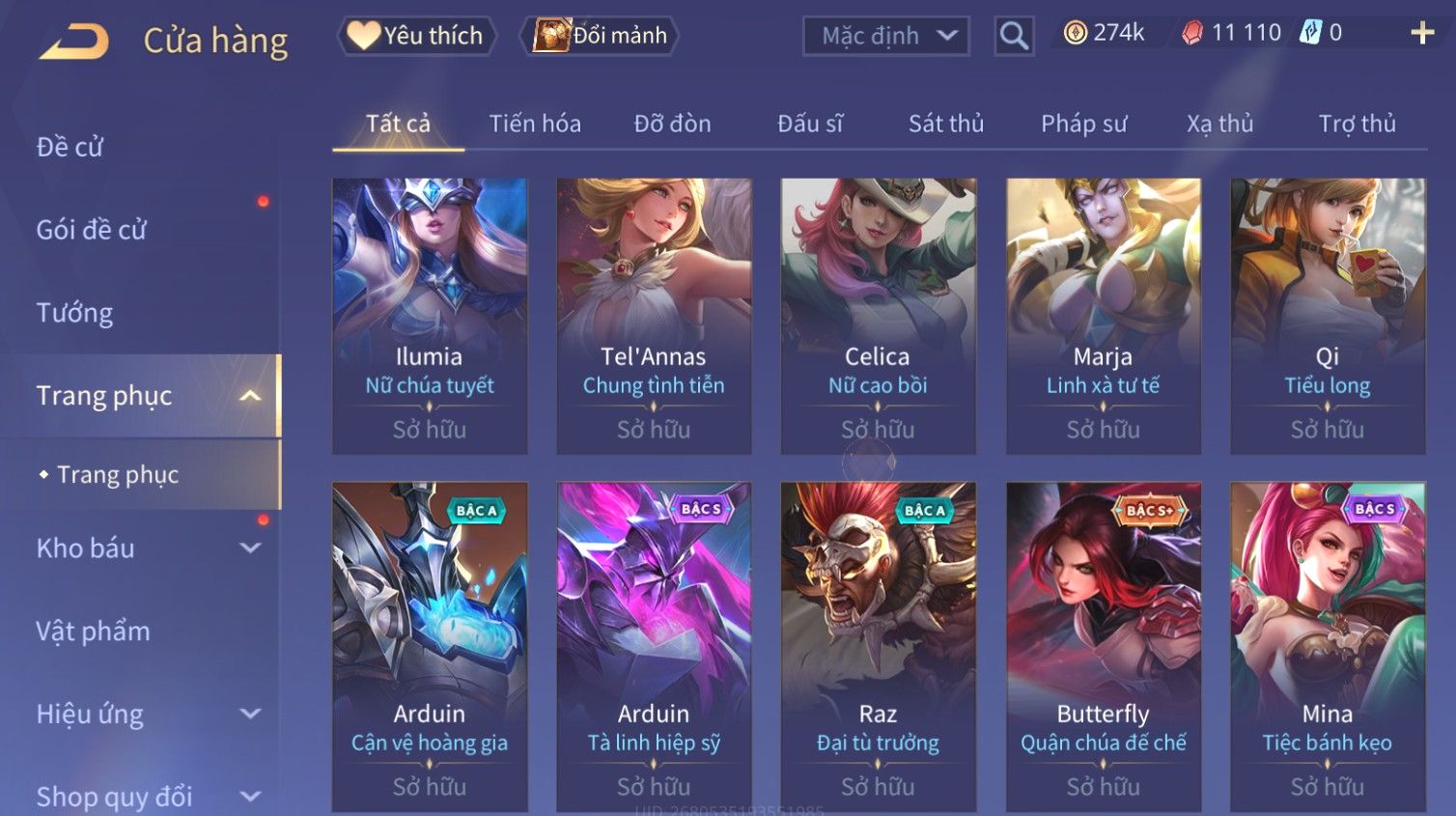Tap the gold coin balance icon
Screen dimensions: 1456x816
(1075, 33)
